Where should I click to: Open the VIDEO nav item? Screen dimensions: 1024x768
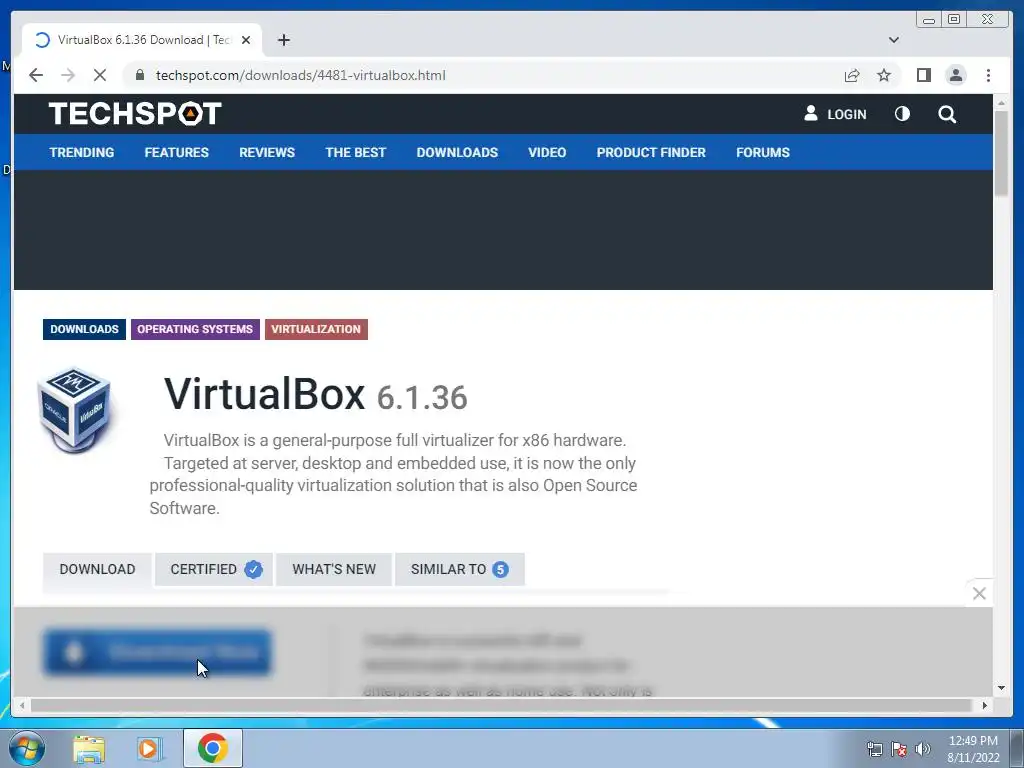[x=547, y=152]
